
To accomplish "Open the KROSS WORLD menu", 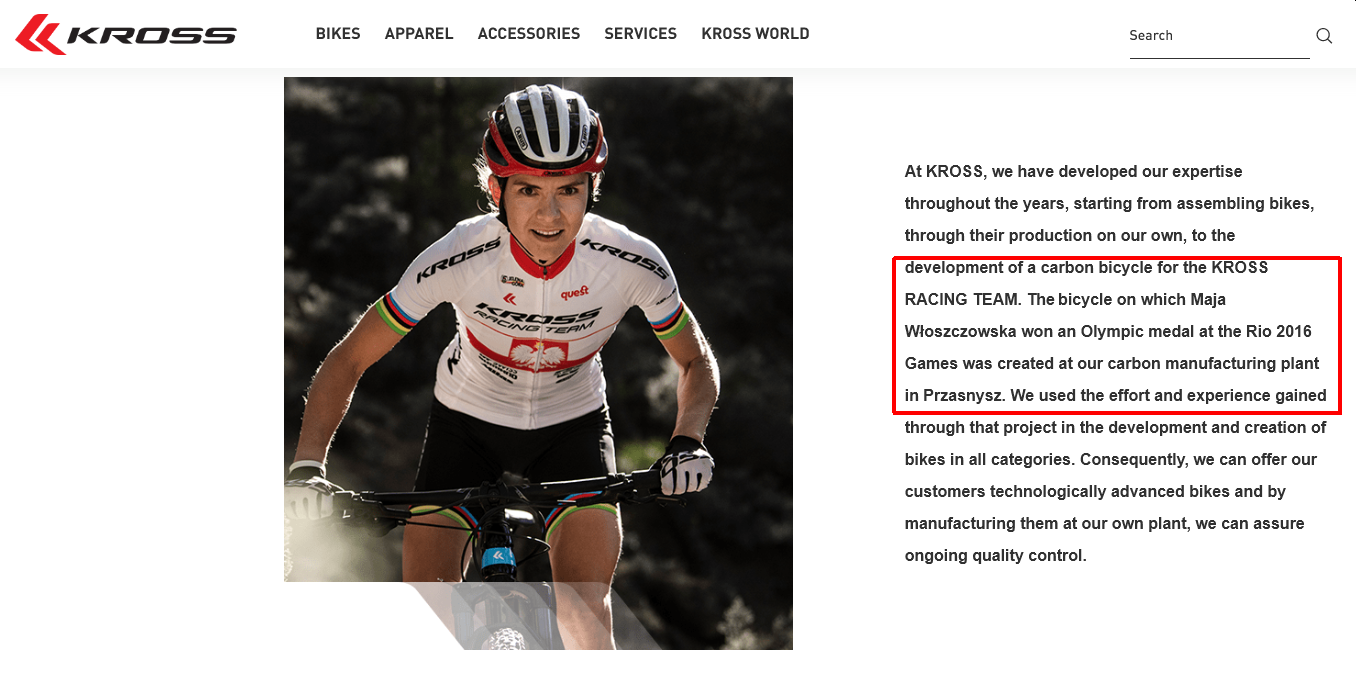I will tap(756, 34).
